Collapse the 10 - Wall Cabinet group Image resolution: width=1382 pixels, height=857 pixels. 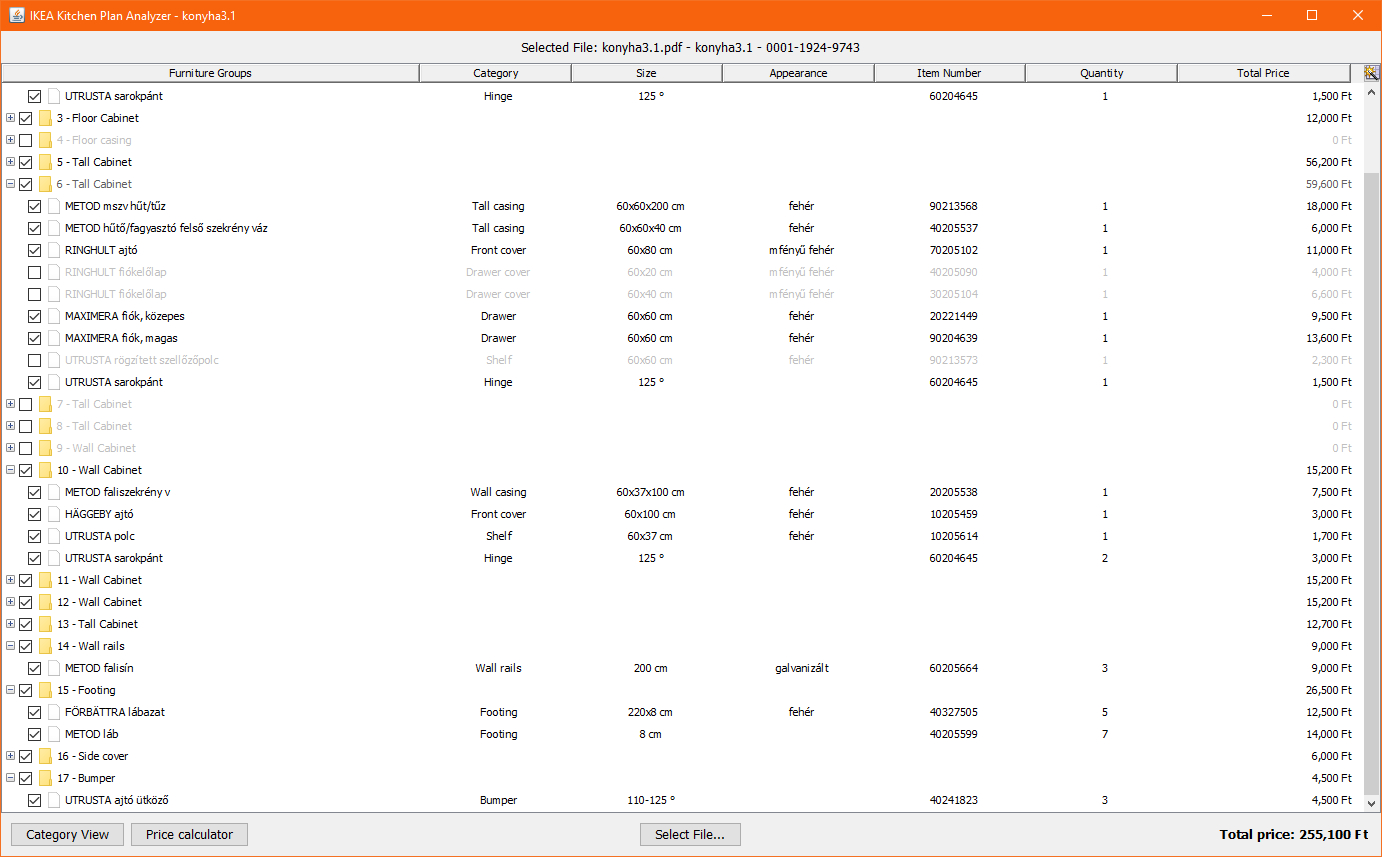[x=10, y=470]
